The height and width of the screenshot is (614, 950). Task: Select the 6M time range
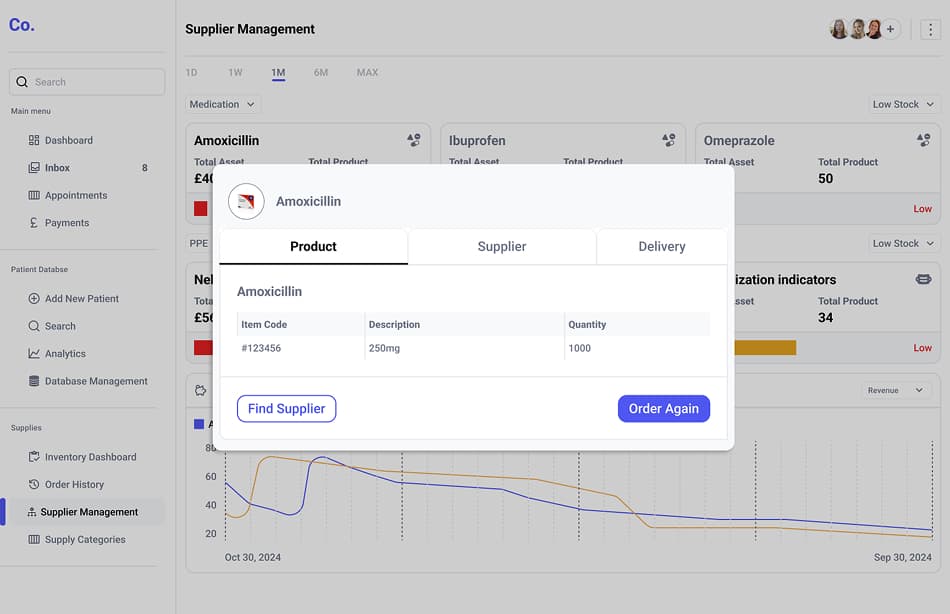(x=320, y=72)
